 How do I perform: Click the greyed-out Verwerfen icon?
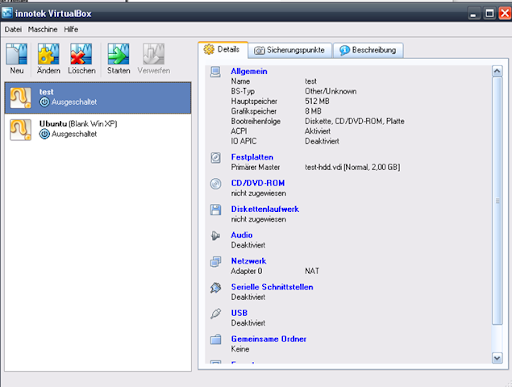[x=154, y=54]
